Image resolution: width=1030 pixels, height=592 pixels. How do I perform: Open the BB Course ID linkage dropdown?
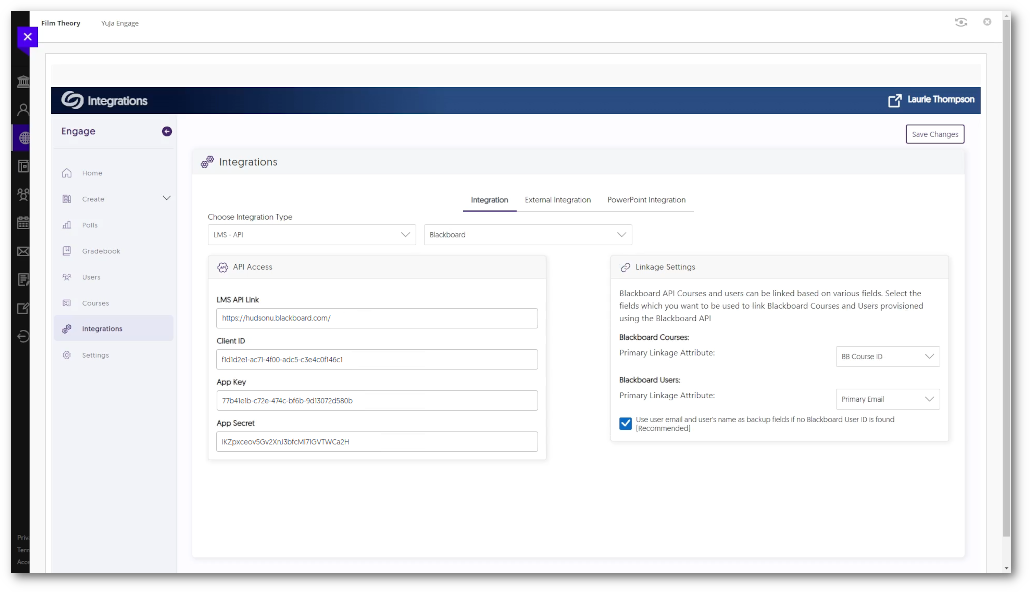pyautogui.click(x=887, y=356)
